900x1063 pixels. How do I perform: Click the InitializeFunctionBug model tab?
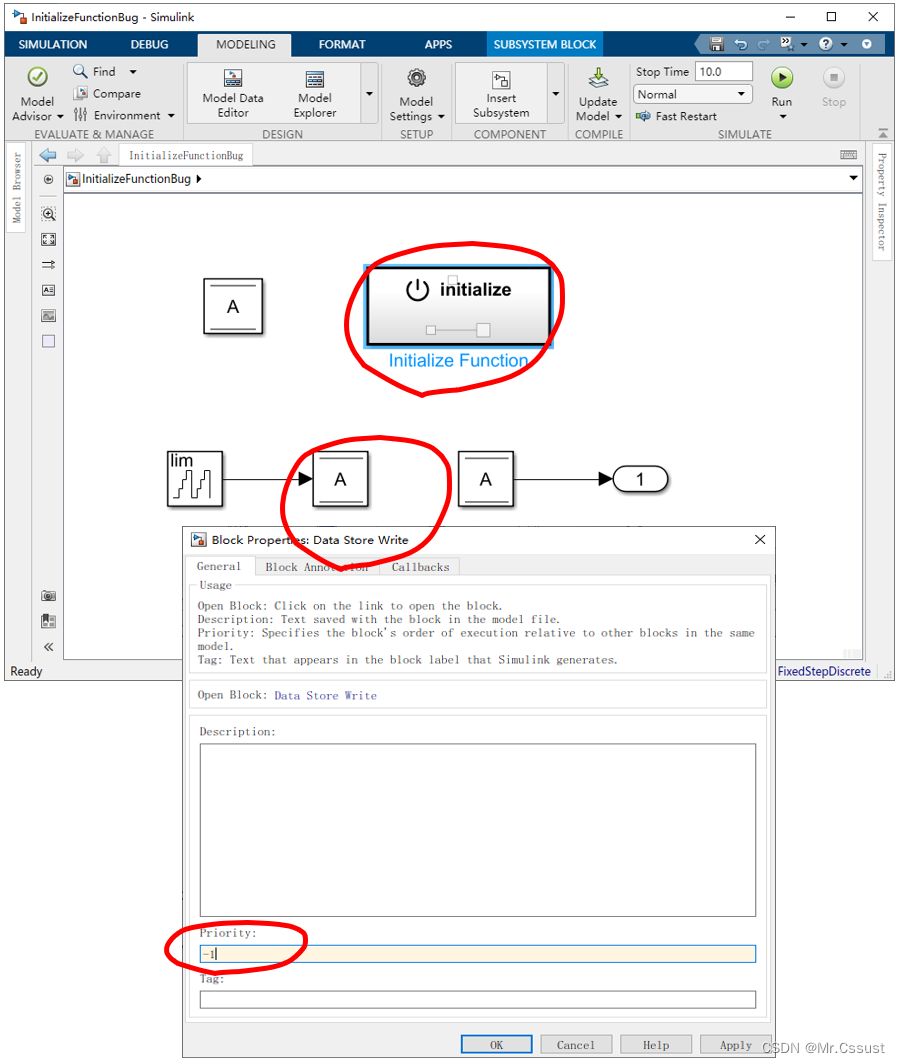pos(186,155)
